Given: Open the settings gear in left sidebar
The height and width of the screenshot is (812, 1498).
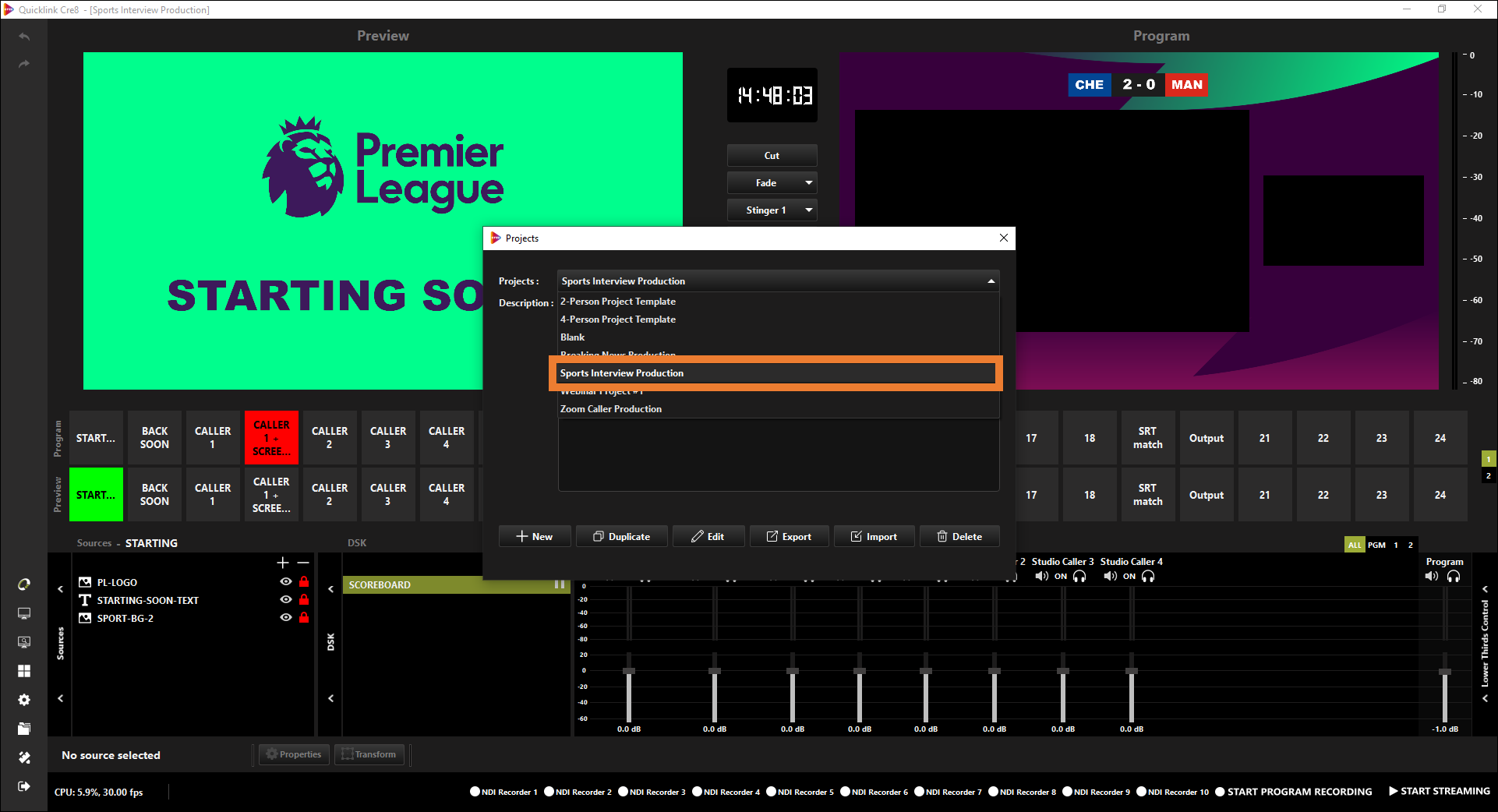Looking at the screenshot, I should (x=24, y=700).
